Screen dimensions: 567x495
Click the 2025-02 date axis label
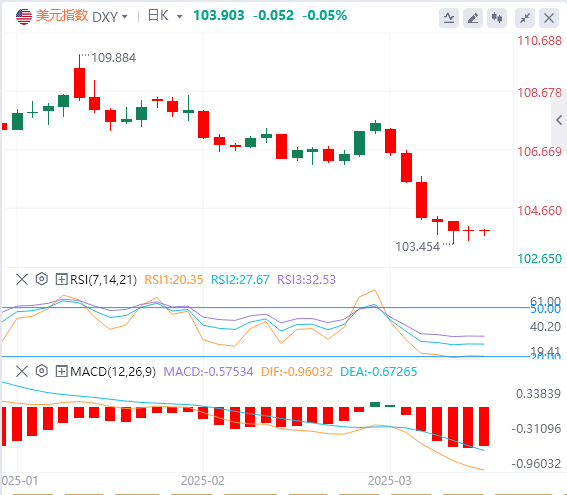pyautogui.click(x=202, y=481)
